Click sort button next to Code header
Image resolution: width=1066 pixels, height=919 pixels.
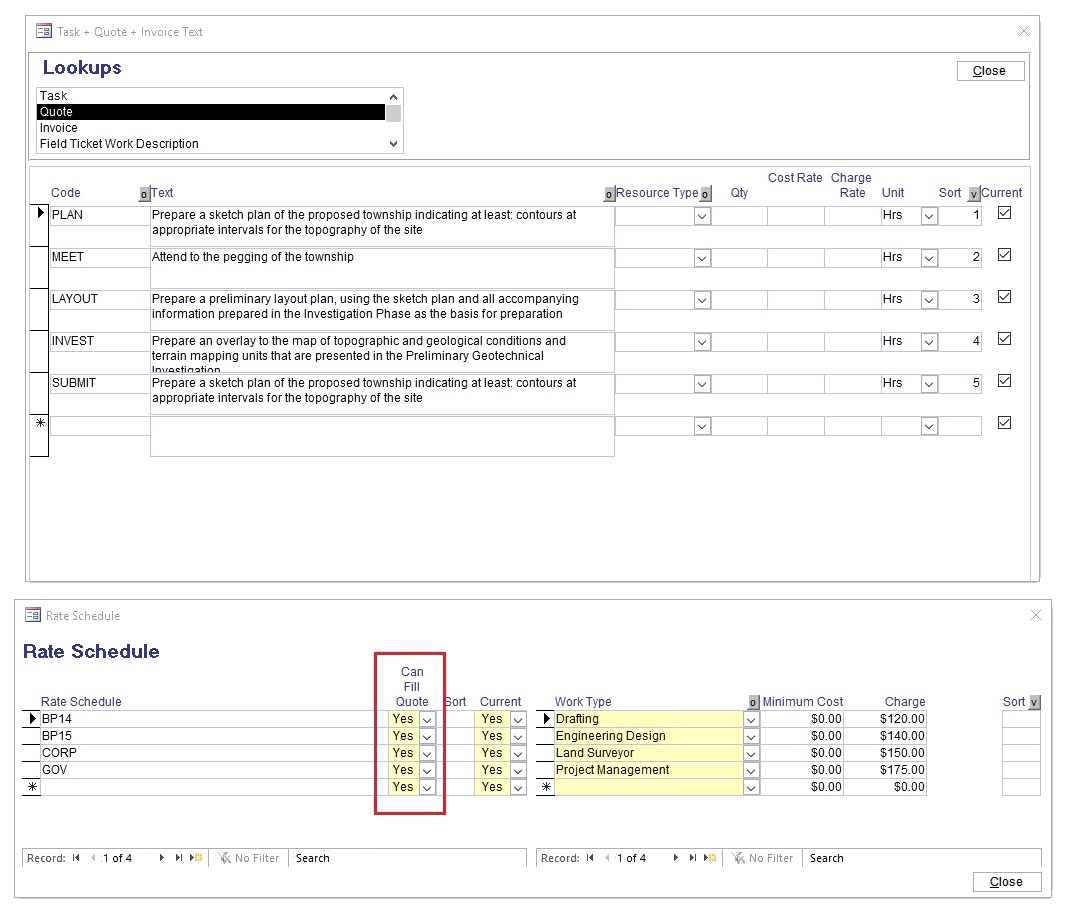click(143, 194)
